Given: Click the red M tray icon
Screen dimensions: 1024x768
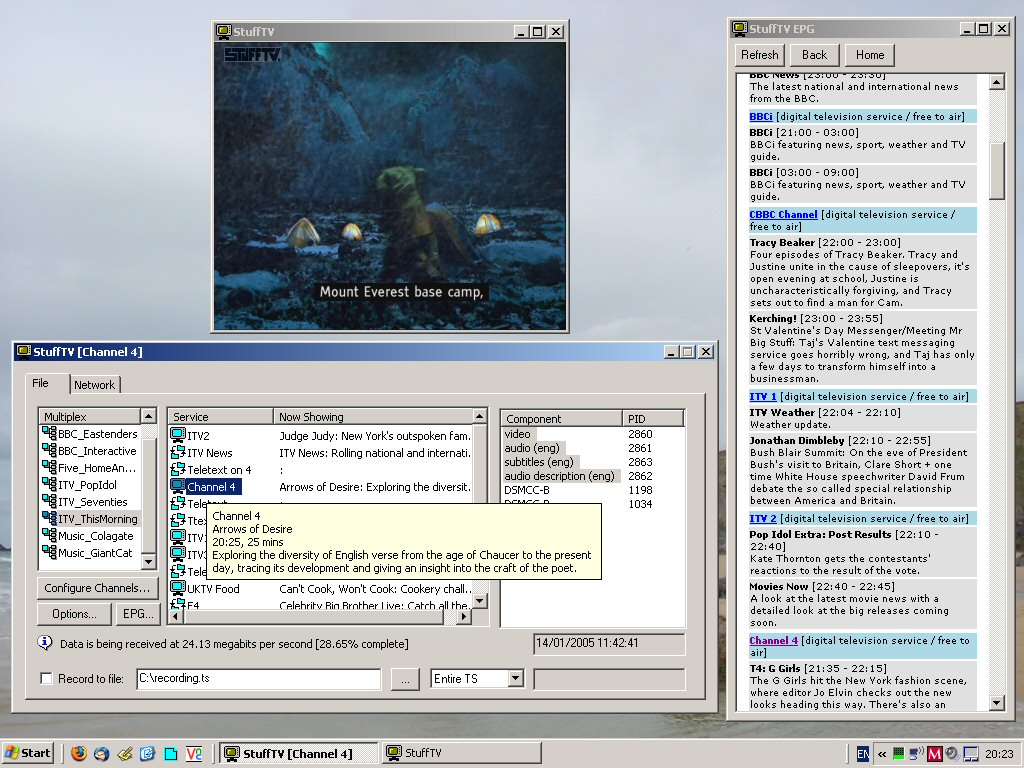Looking at the screenshot, I should [934, 754].
